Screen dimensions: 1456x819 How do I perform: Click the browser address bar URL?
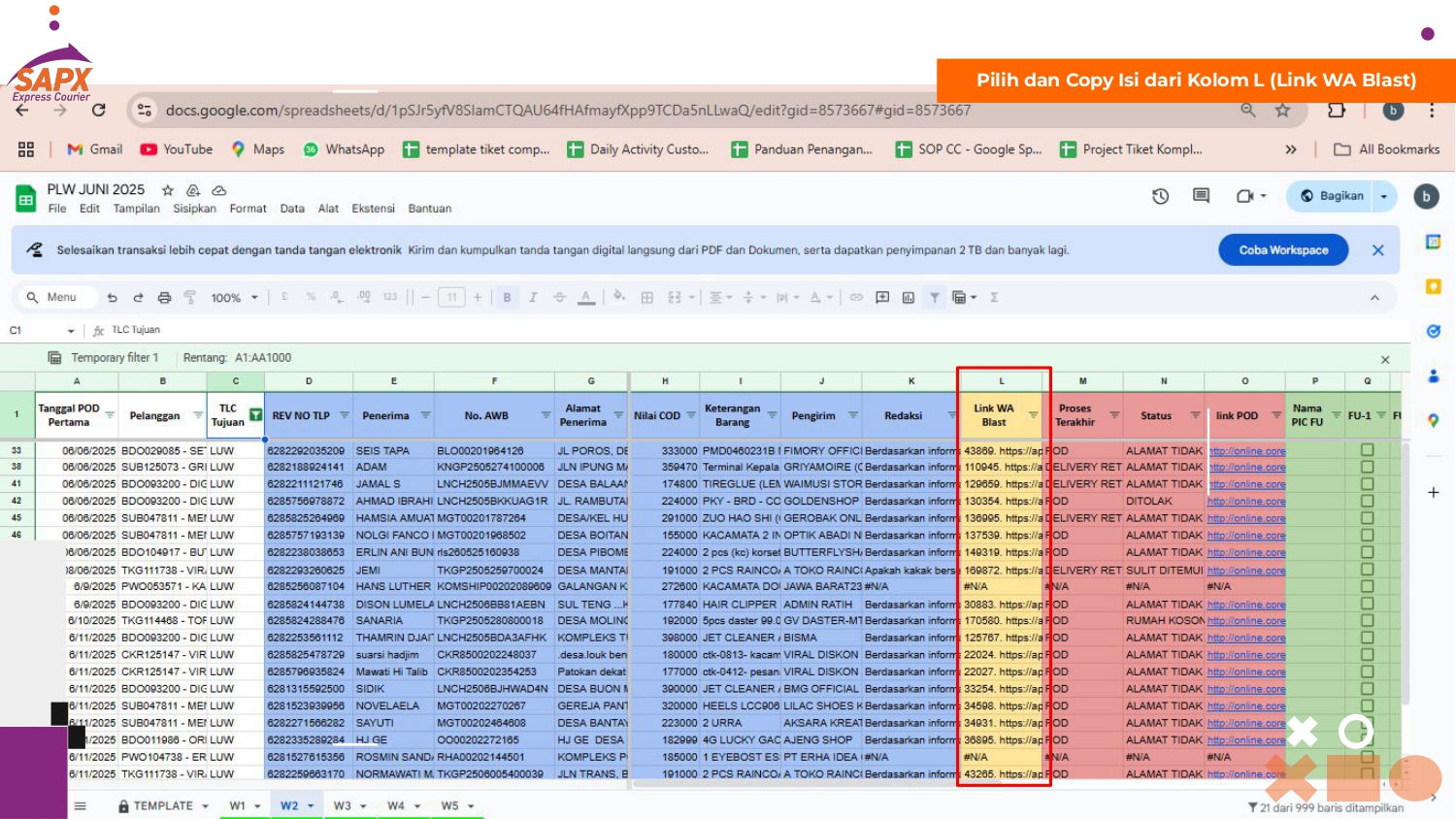click(568, 111)
